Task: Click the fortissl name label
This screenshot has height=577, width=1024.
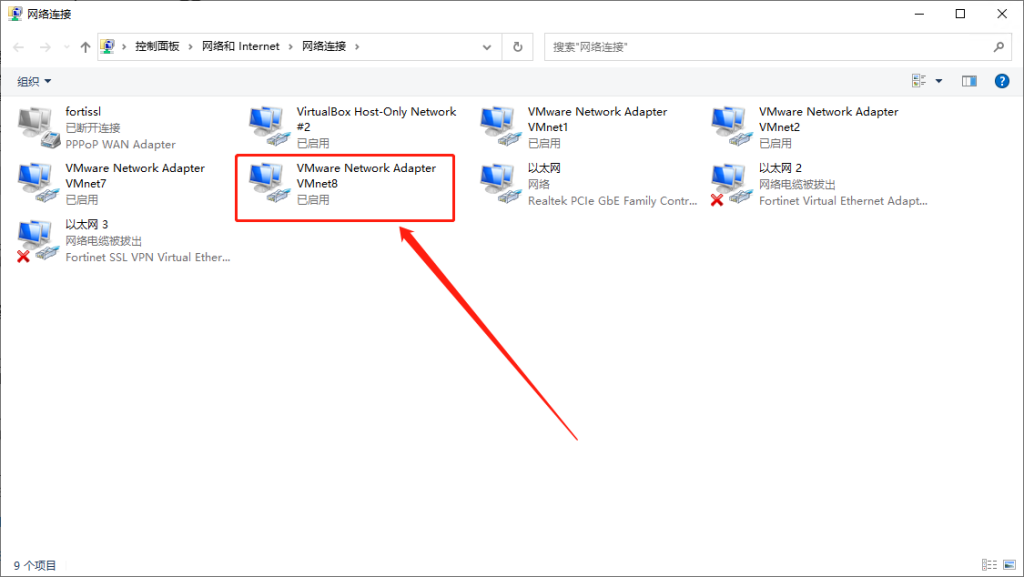Action: pyautogui.click(x=83, y=112)
